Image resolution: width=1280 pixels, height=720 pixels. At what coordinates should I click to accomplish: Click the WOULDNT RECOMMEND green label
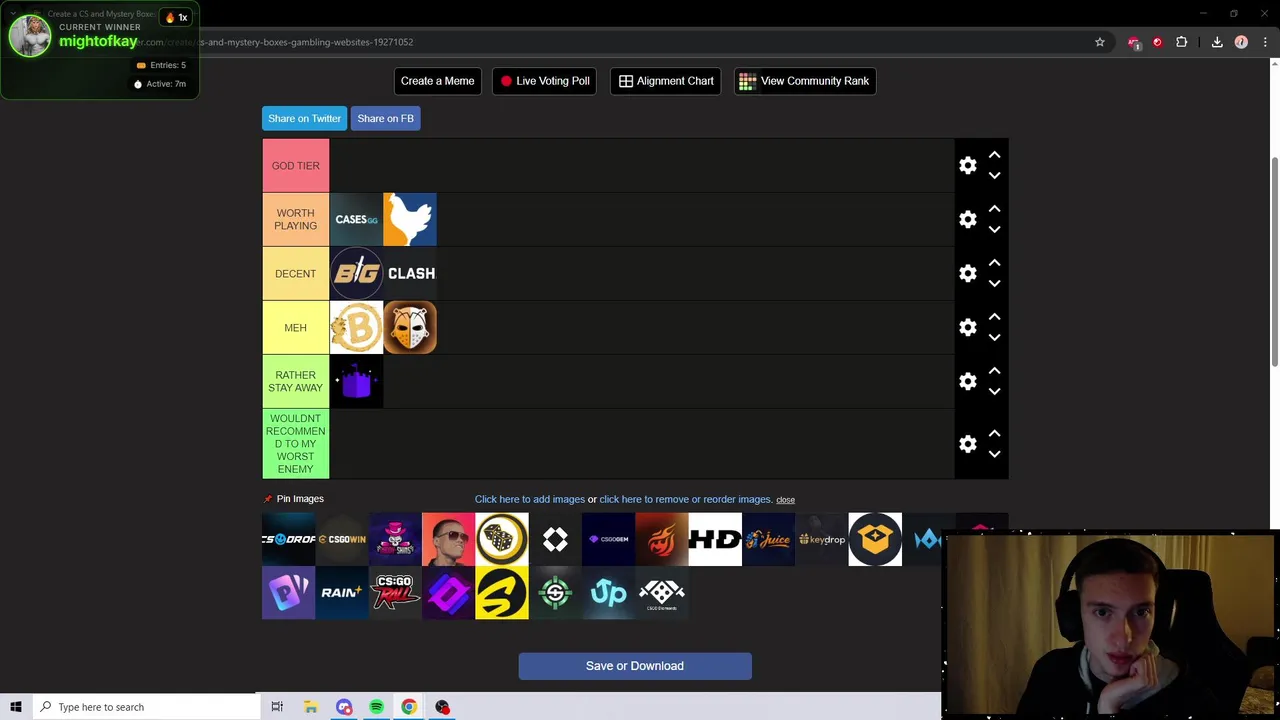tap(295, 443)
